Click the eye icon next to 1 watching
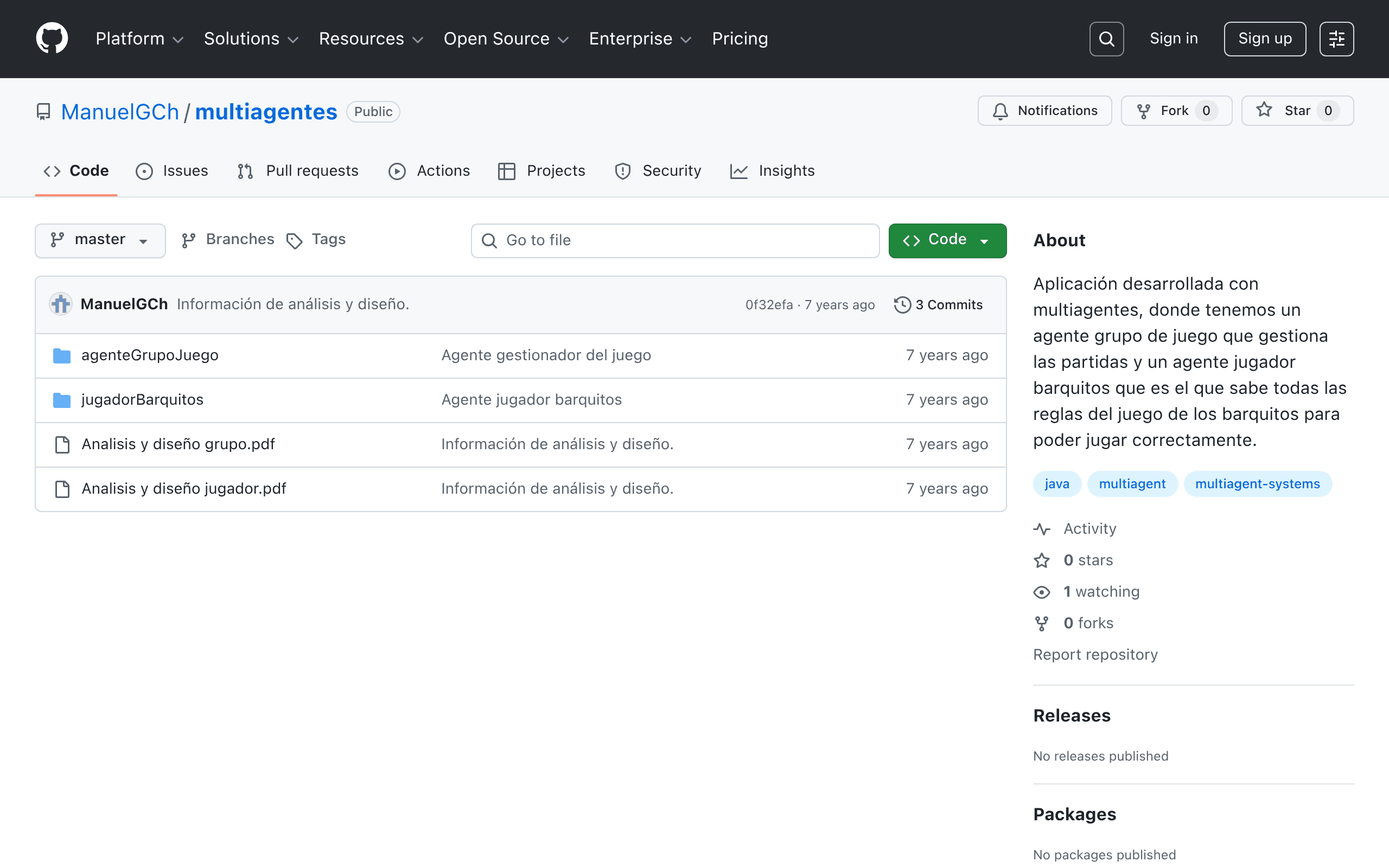 pyautogui.click(x=1042, y=592)
